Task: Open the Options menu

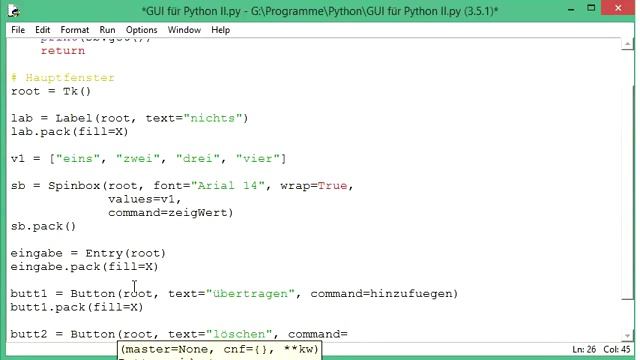Action: [142, 30]
